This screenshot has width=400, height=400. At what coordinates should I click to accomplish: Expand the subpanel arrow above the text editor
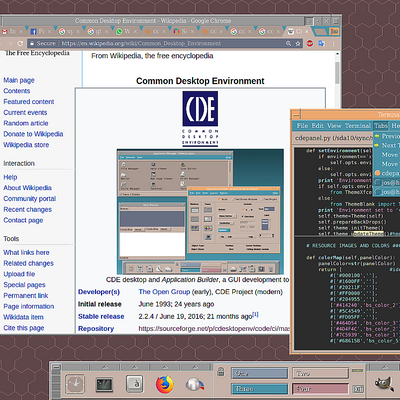pos(135,367)
